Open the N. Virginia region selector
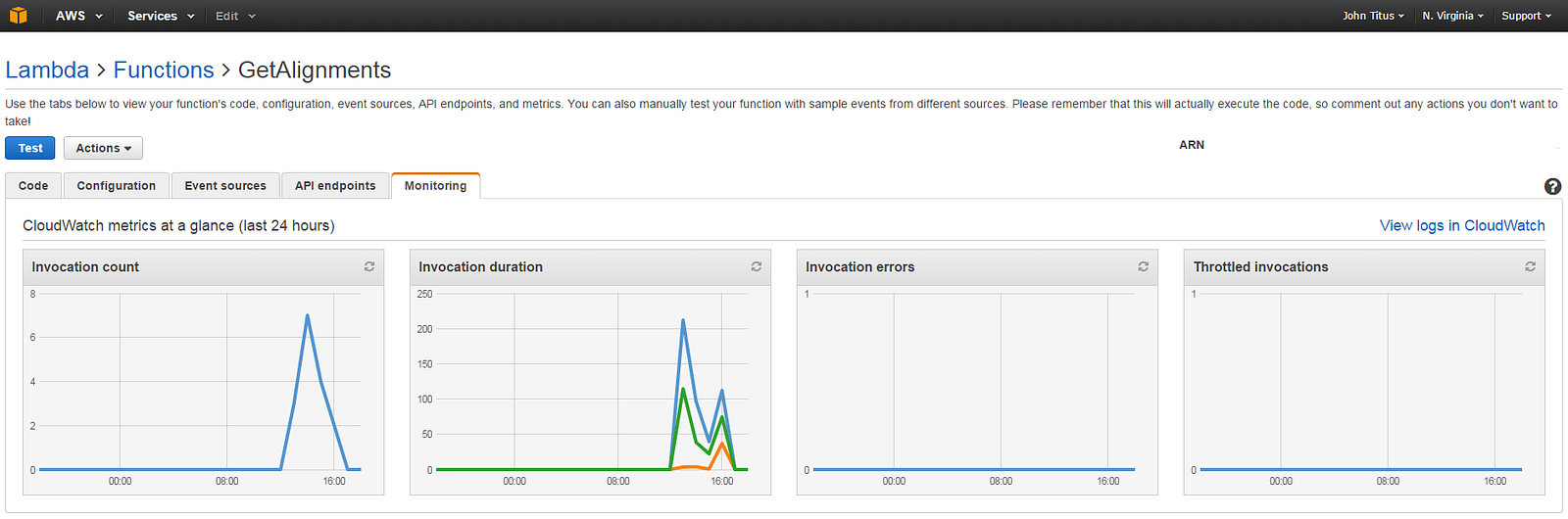 coord(1452,16)
